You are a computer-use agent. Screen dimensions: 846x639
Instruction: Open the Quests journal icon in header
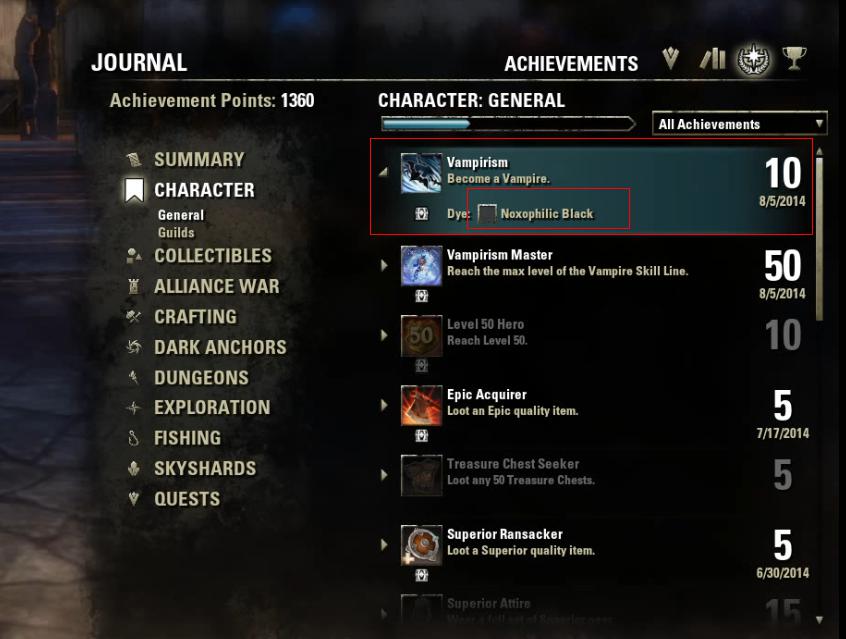pos(670,58)
